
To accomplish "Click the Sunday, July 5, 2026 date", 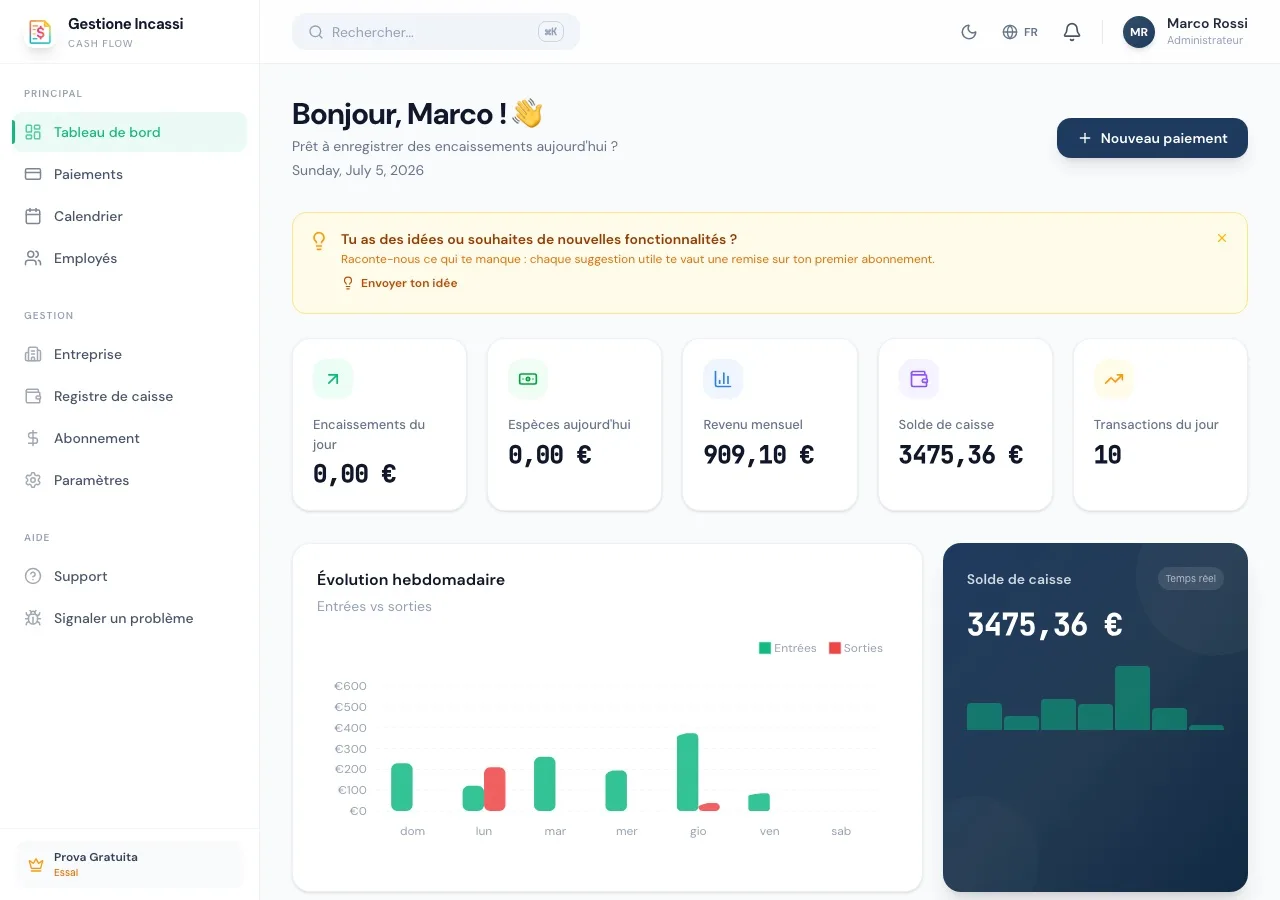I will [x=358, y=170].
